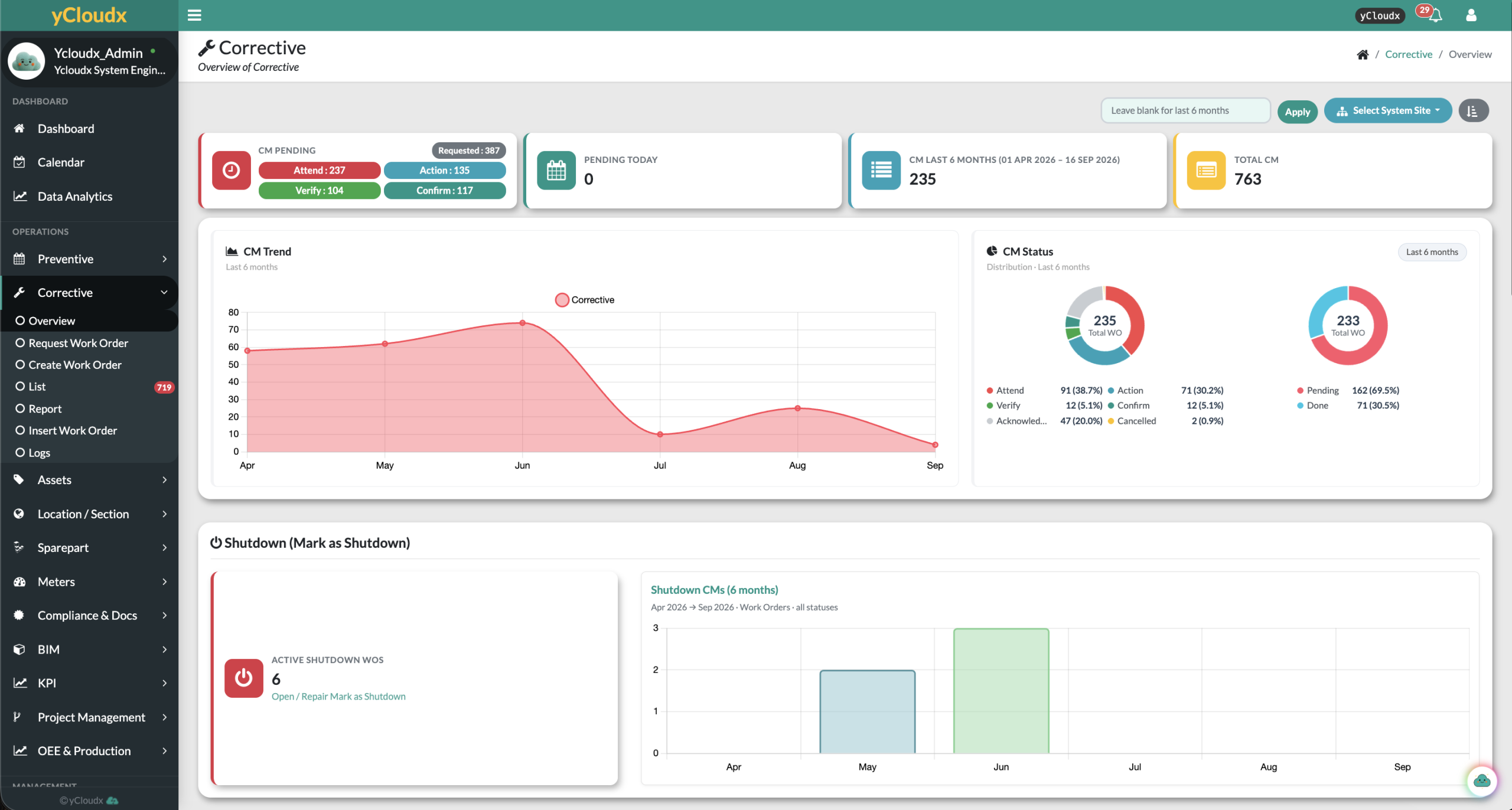
Task: Click the 233 Total WO donut chart
Action: tap(1348, 325)
